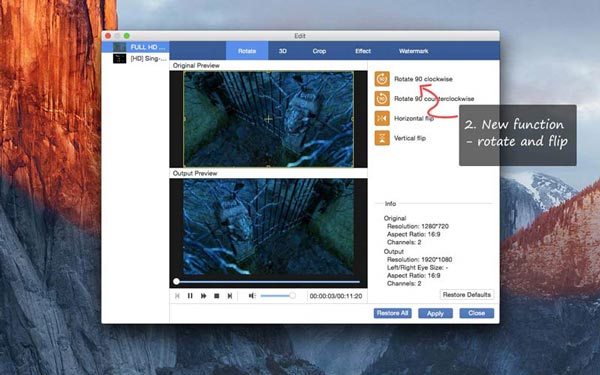Adjust the volume slider

278,296
